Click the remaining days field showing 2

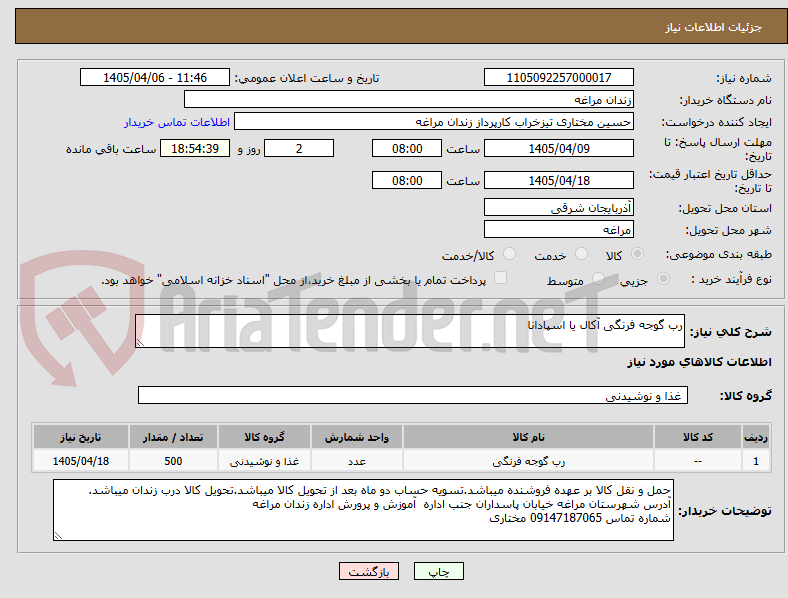(x=299, y=148)
